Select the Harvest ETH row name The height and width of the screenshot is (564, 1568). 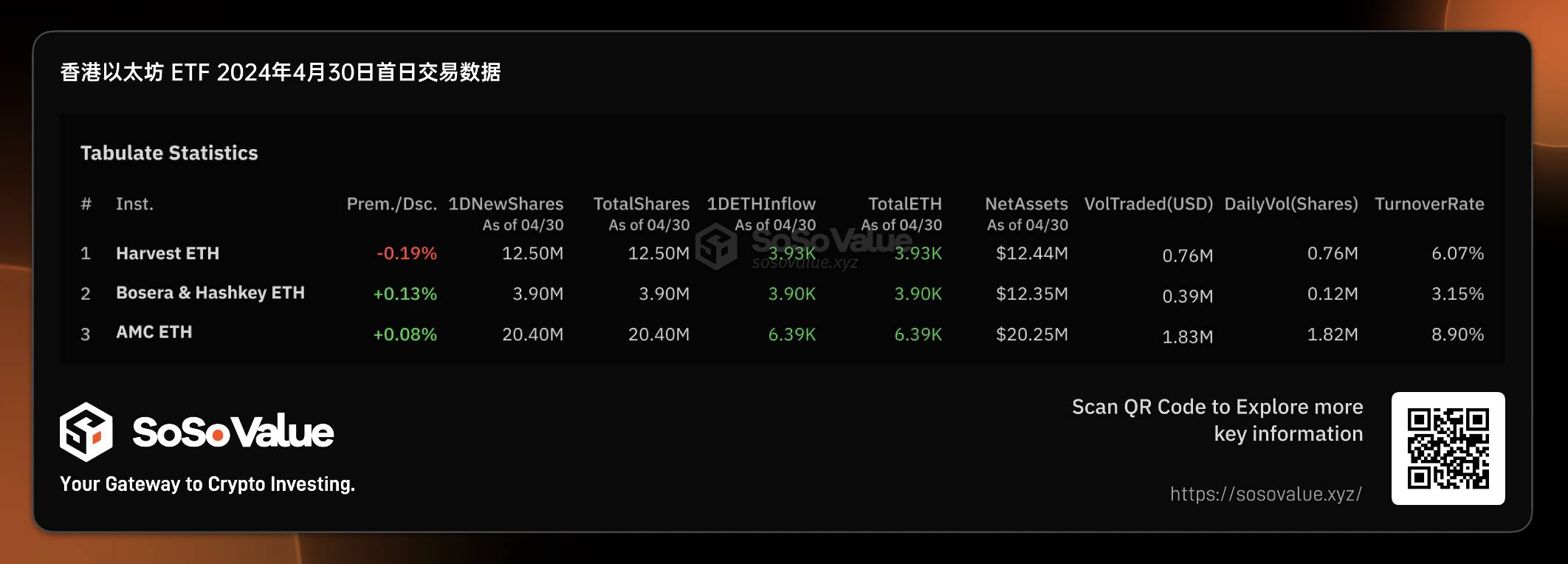tap(168, 253)
